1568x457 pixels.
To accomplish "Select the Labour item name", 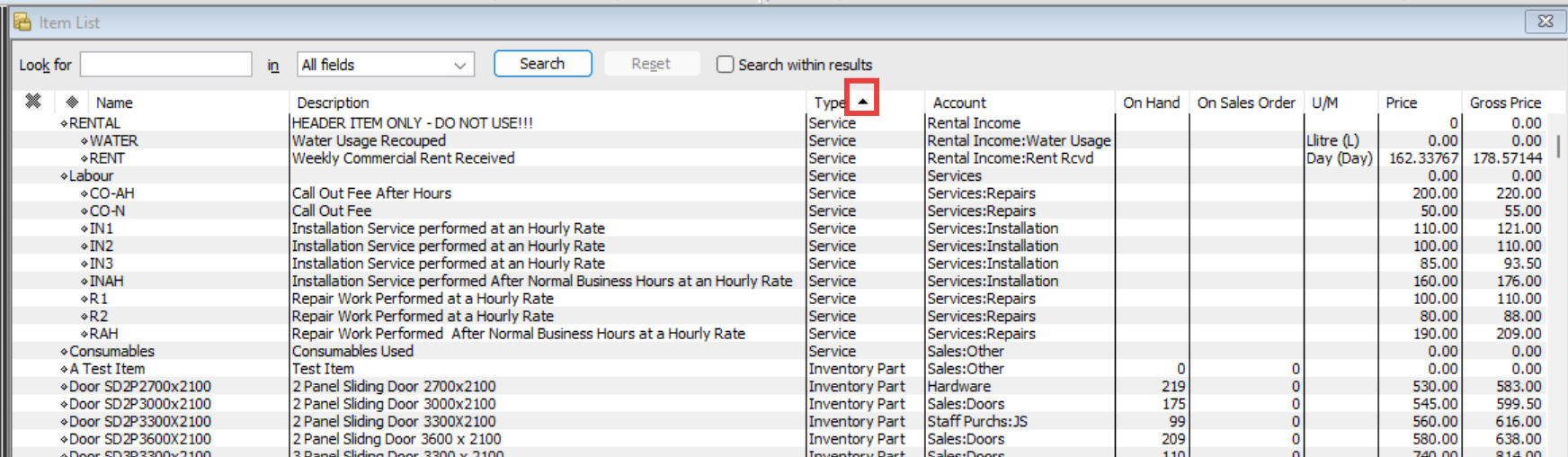I will tap(91, 176).
